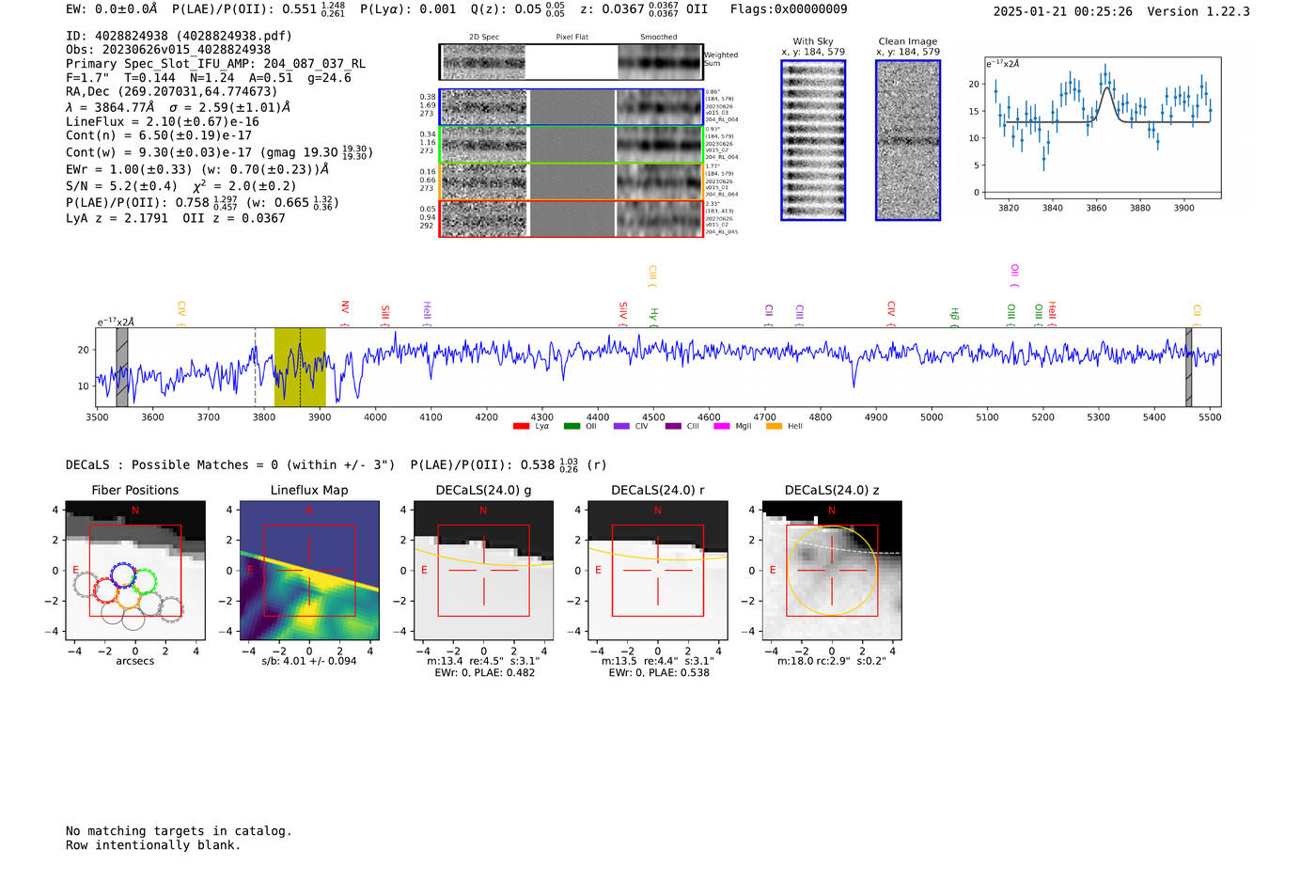Click the green Hγ line marker
1316x896 pixels.
click(653, 318)
